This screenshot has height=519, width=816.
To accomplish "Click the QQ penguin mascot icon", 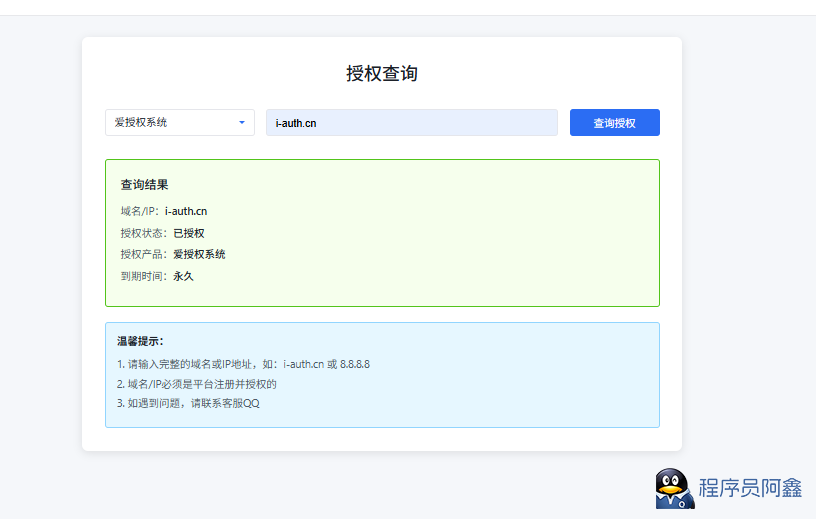I will click(674, 489).
